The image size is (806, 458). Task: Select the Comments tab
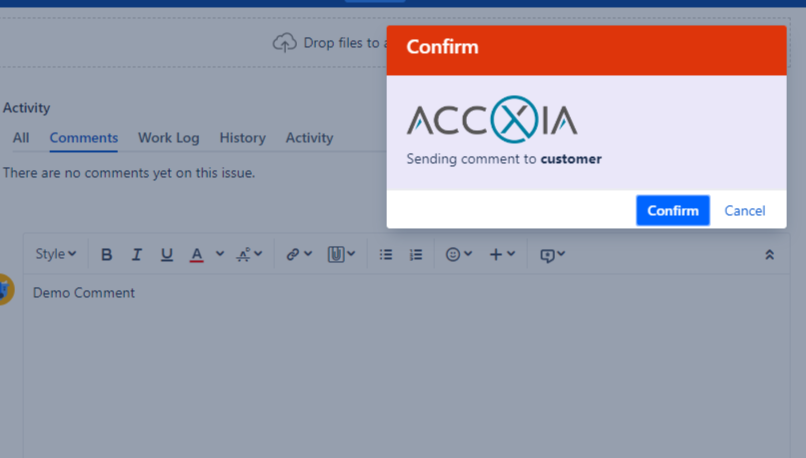(x=84, y=138)
